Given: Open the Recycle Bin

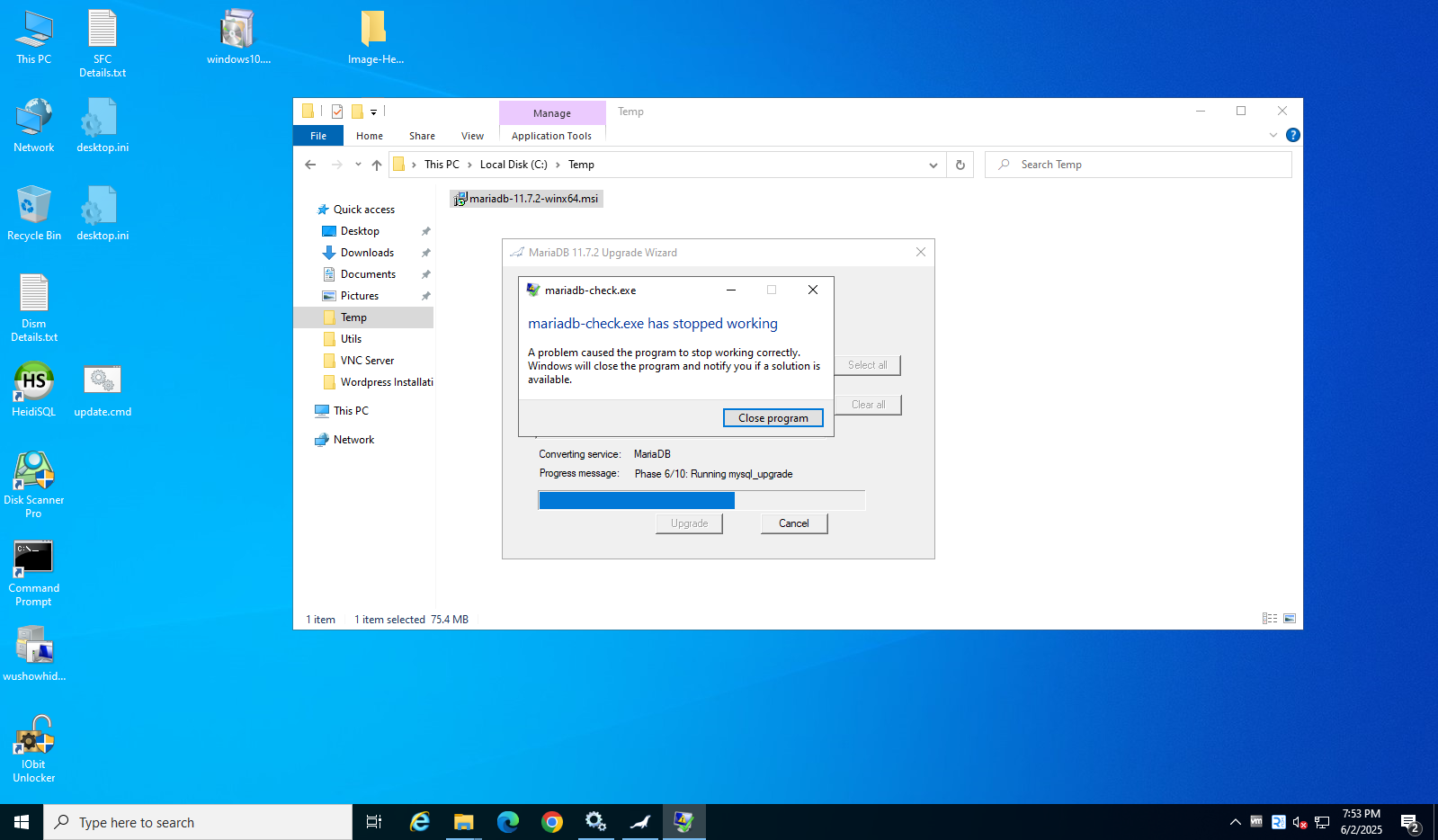Looking at the screenshot, I should 34,214.
